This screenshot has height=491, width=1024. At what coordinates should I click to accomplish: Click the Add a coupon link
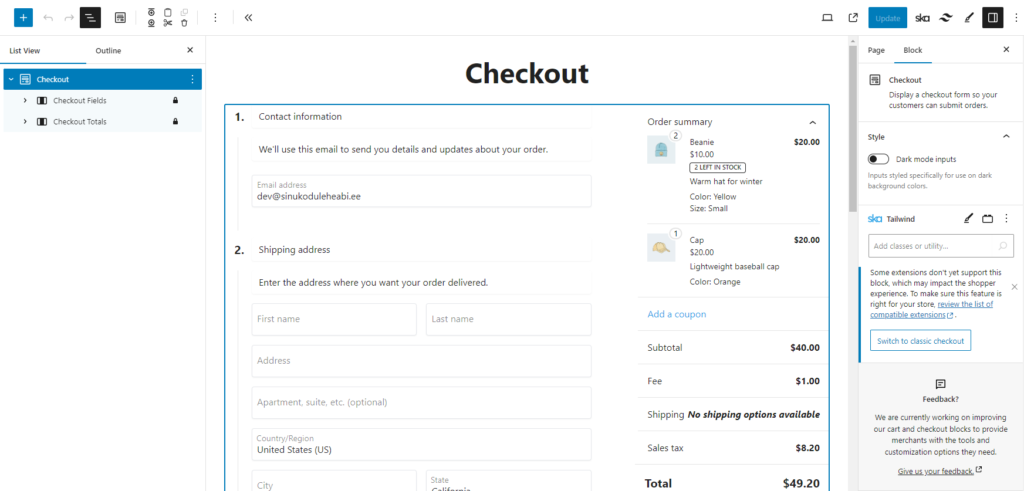677,314
